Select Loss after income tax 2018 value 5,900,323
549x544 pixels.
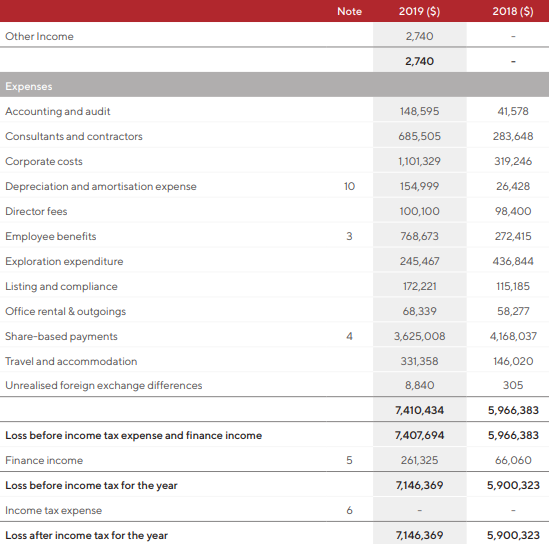click(x=513, y=535)
